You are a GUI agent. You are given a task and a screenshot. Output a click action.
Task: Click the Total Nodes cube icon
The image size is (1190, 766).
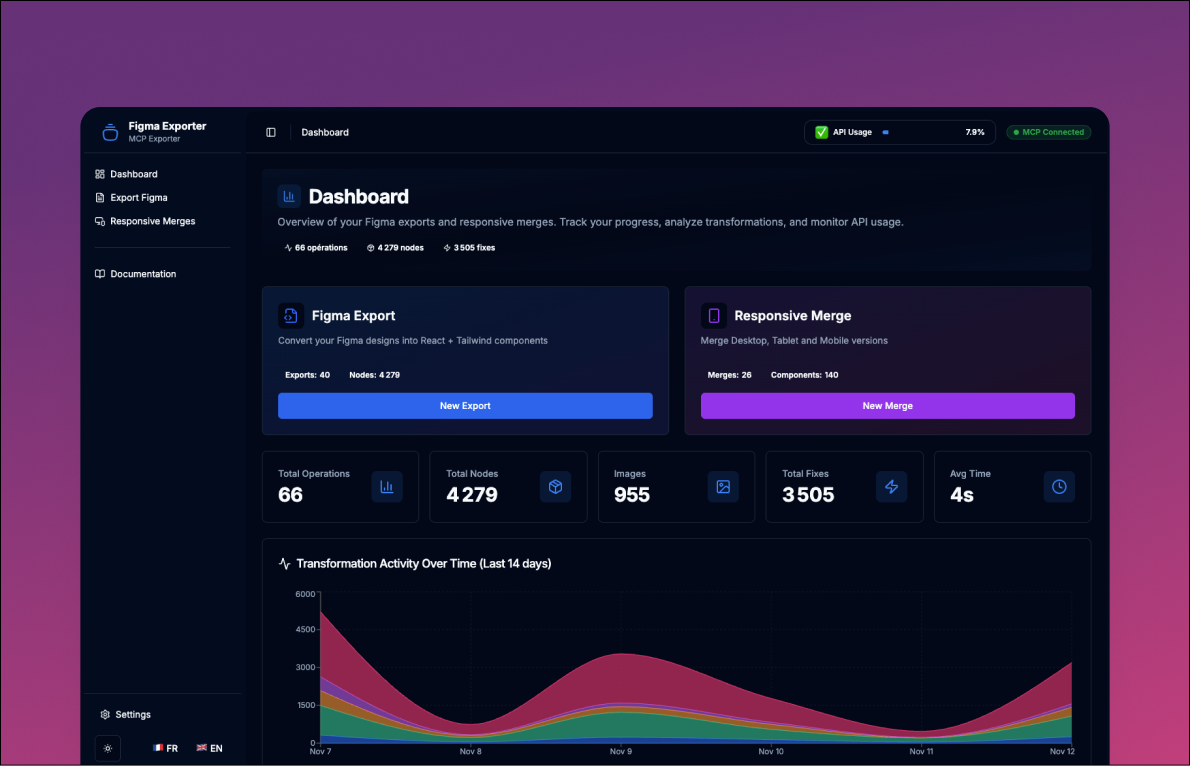pyautogui.click(x=556, y=487)
